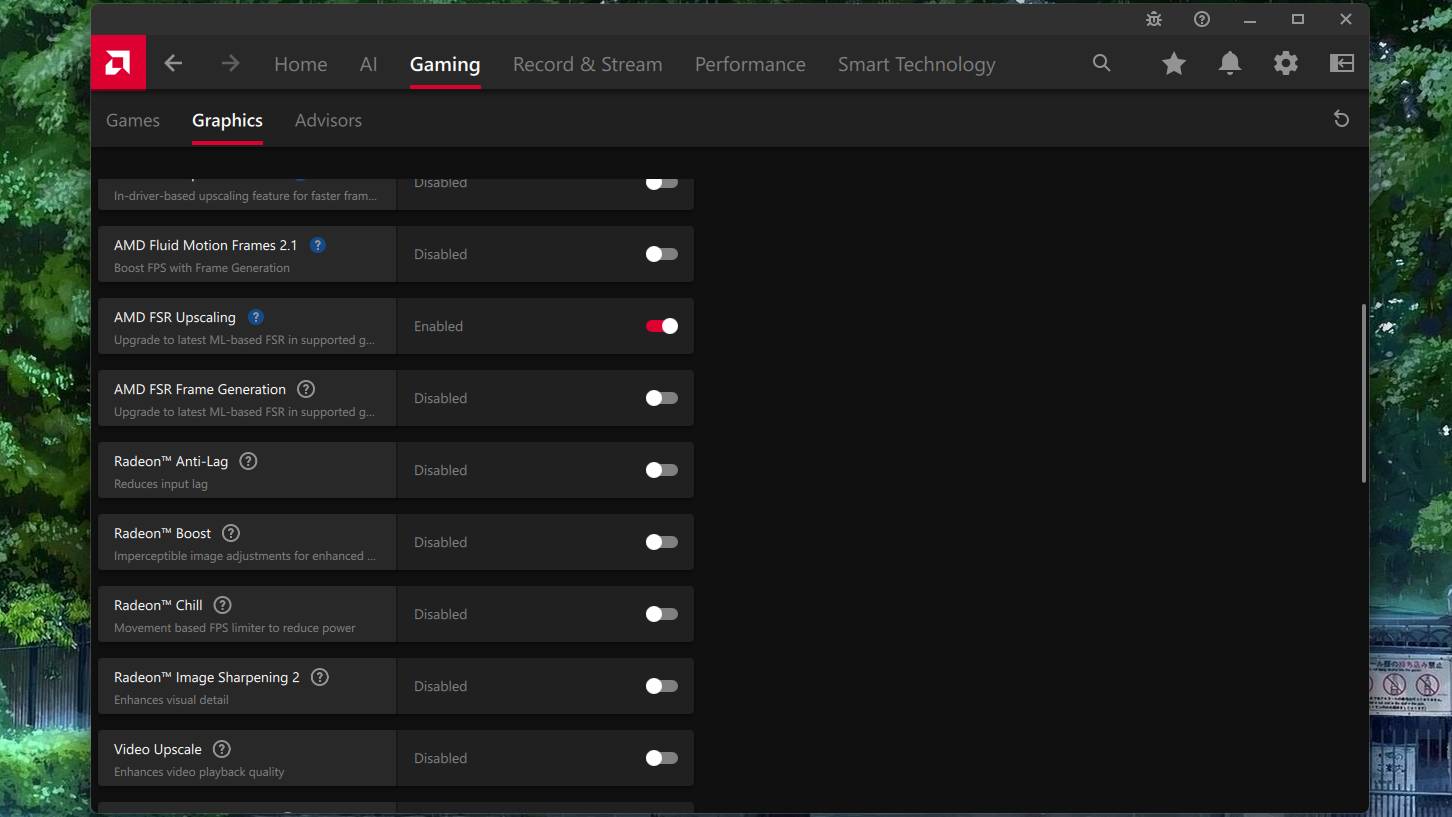Enable Video Upscale
This screenshot has width=1452, height=817.
coord(661,757)
